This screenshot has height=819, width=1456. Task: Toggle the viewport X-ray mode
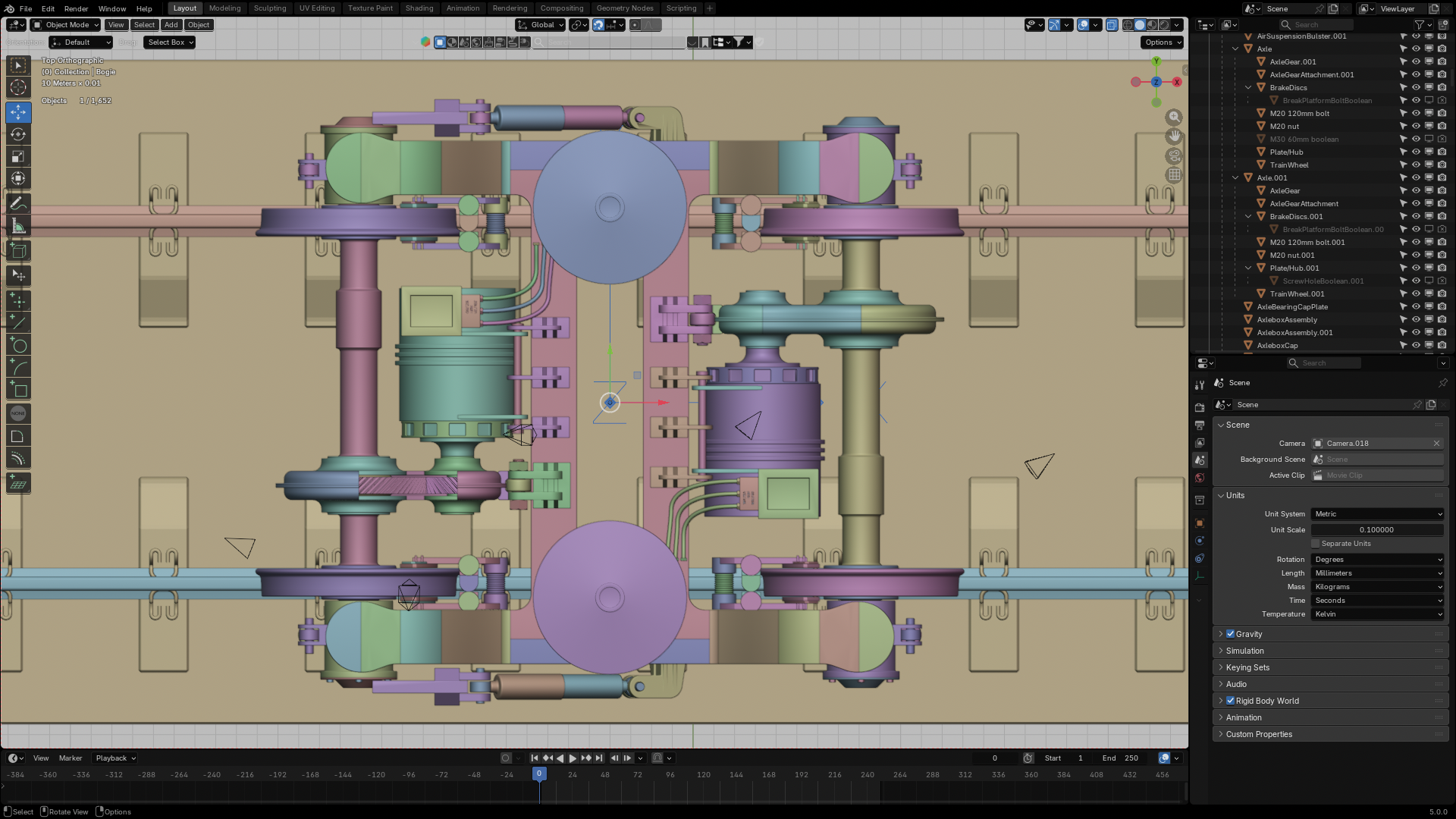(x=1112, y=25)
